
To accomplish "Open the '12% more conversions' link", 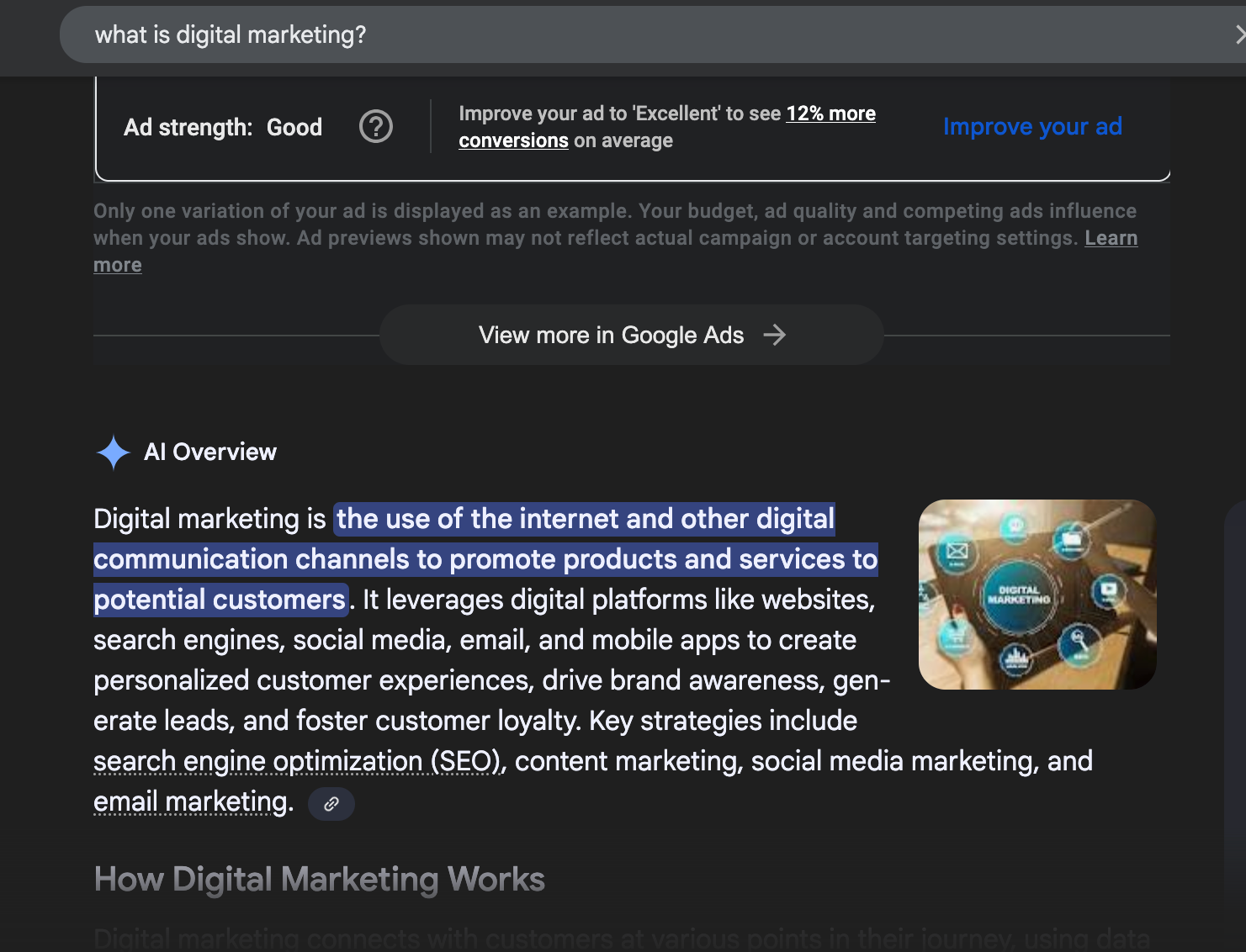I will (667, 127).
